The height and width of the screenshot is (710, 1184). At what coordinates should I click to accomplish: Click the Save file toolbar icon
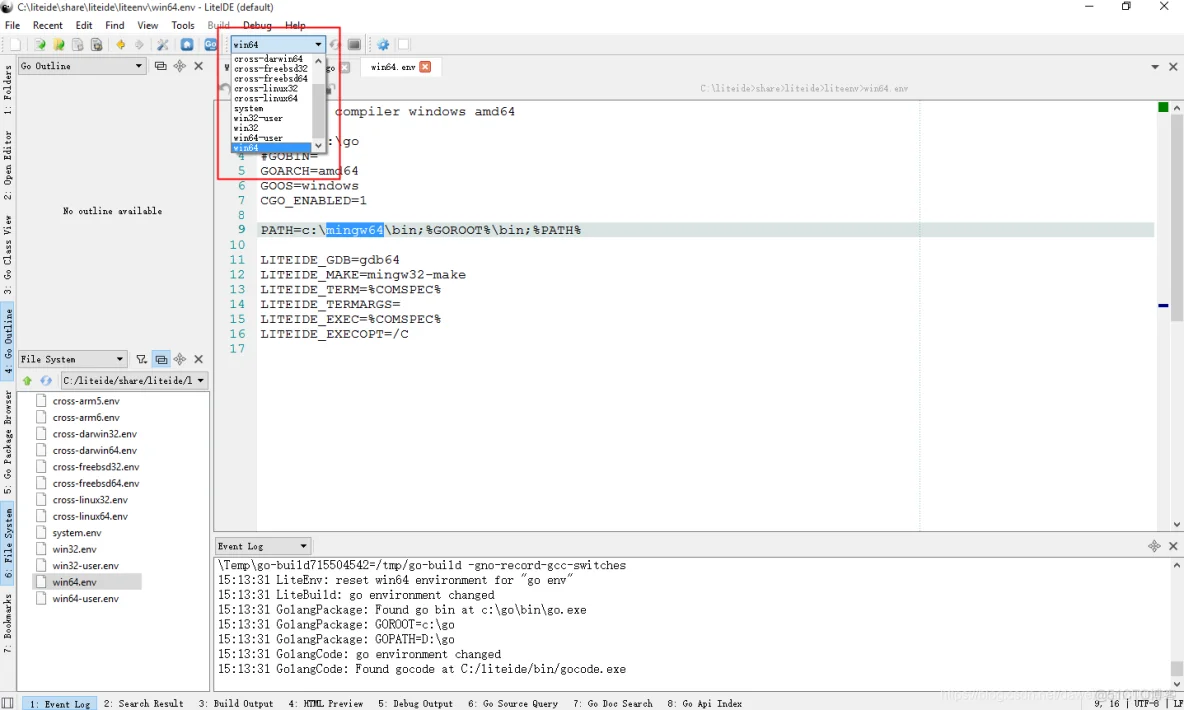tap(77, 45)
